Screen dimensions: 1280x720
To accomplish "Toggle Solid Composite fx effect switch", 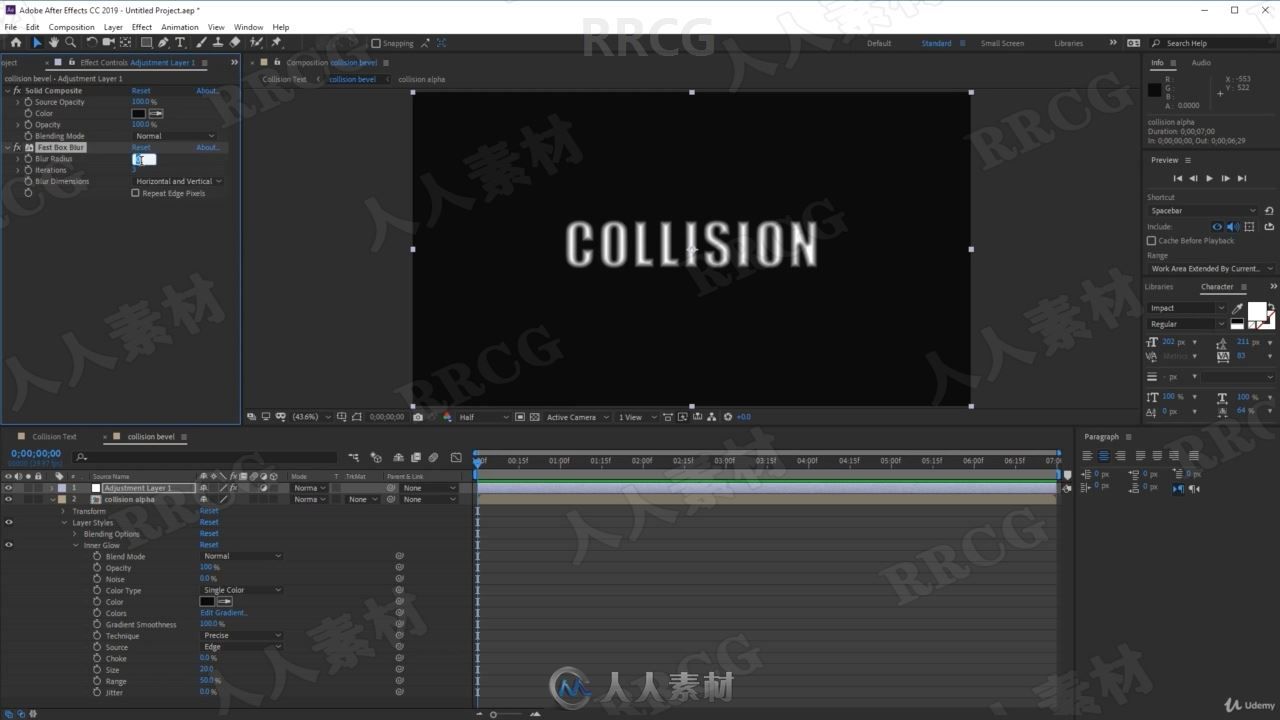I will [17, 90].
